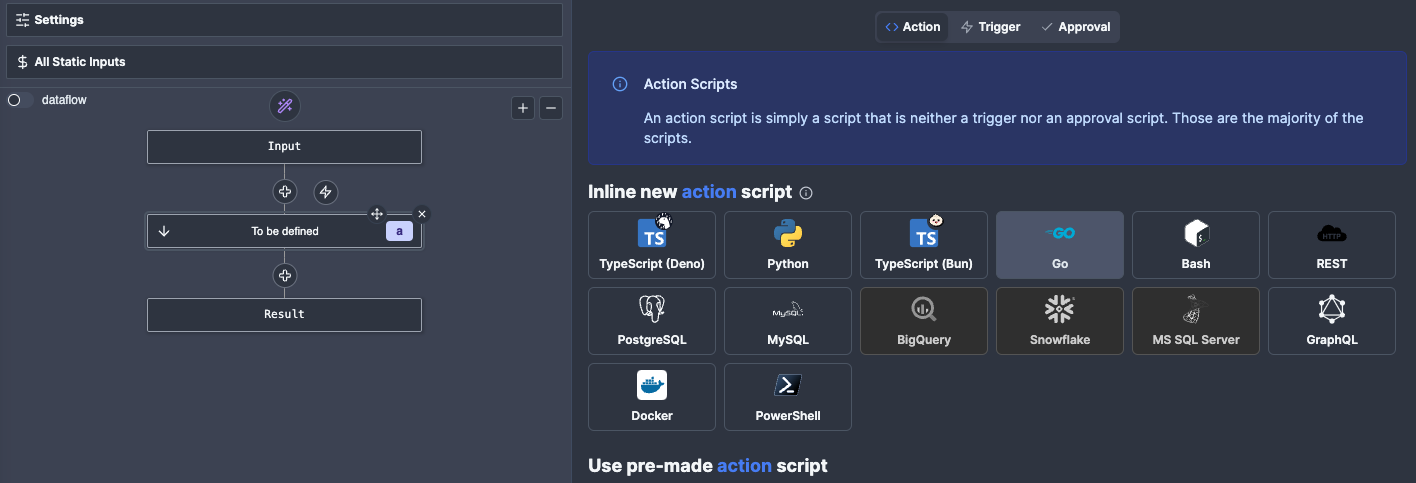Switch to the Approval tab
This screenshot has width=1416, height=483.
click(x=1075, y=27)
